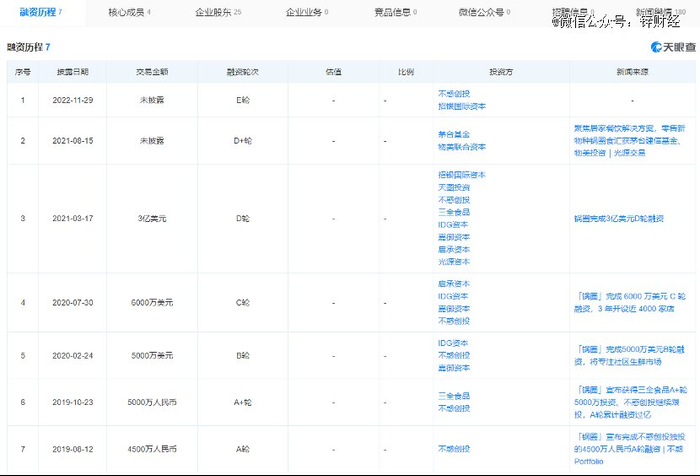Open 启承资本 in the D轮 row
This screenshot has width=700, height=476.
pyautogui.click(x=454, y=249)
